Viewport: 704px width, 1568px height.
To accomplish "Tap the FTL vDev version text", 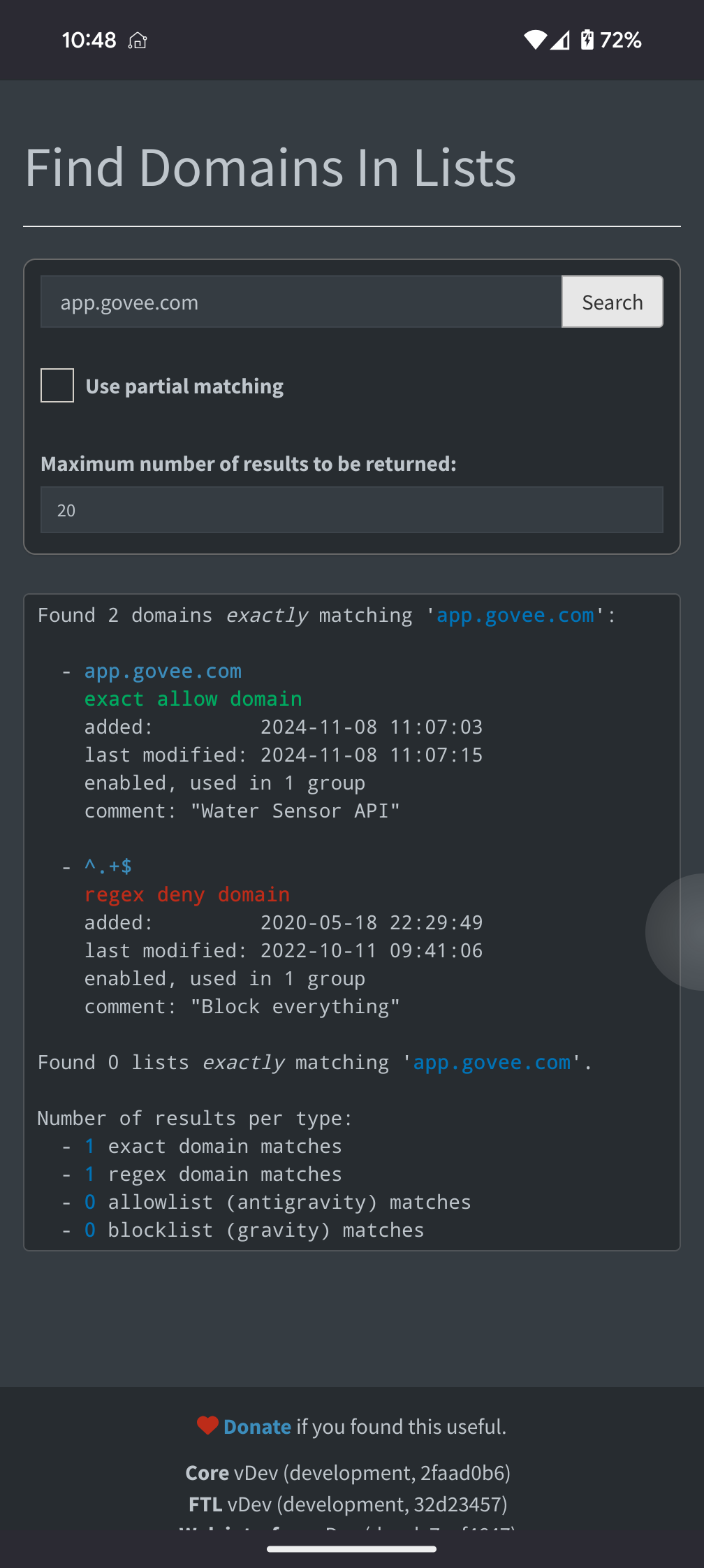I will pos(348,1504).
